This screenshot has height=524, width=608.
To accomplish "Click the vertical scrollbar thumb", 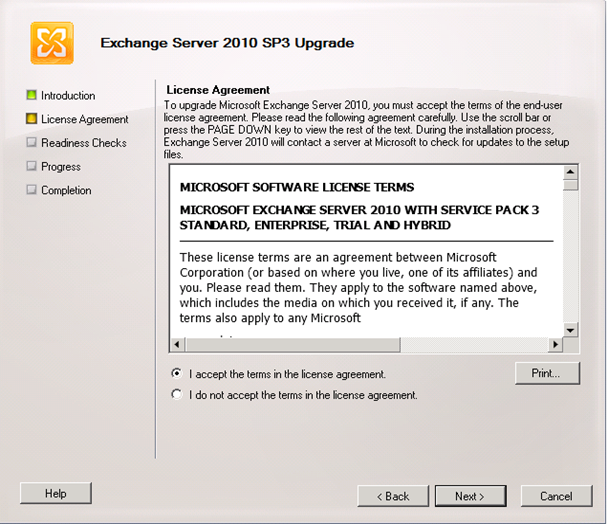I will click(x=570, y=185).
